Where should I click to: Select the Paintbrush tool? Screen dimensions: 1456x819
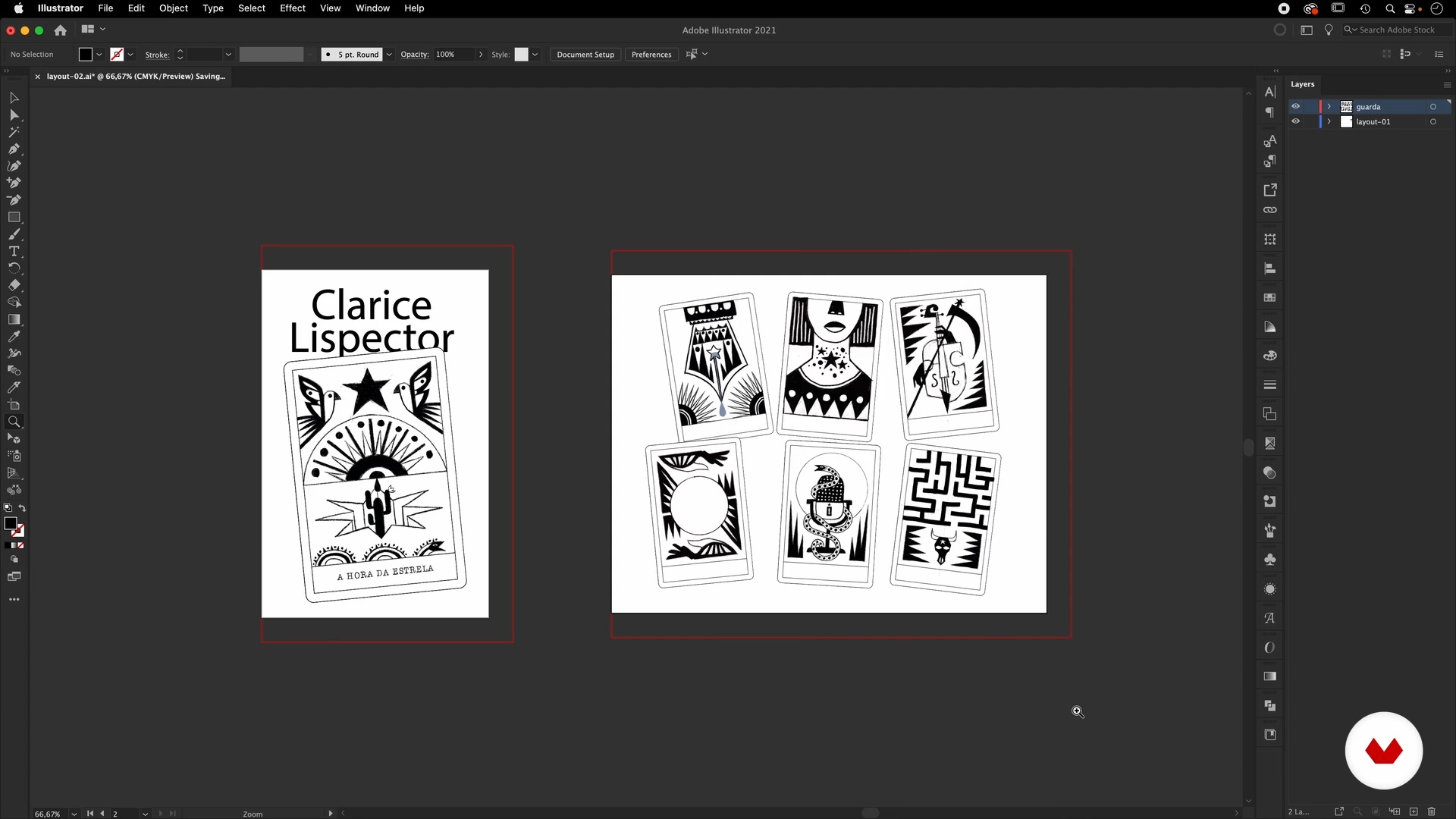(x=14, y=234)
